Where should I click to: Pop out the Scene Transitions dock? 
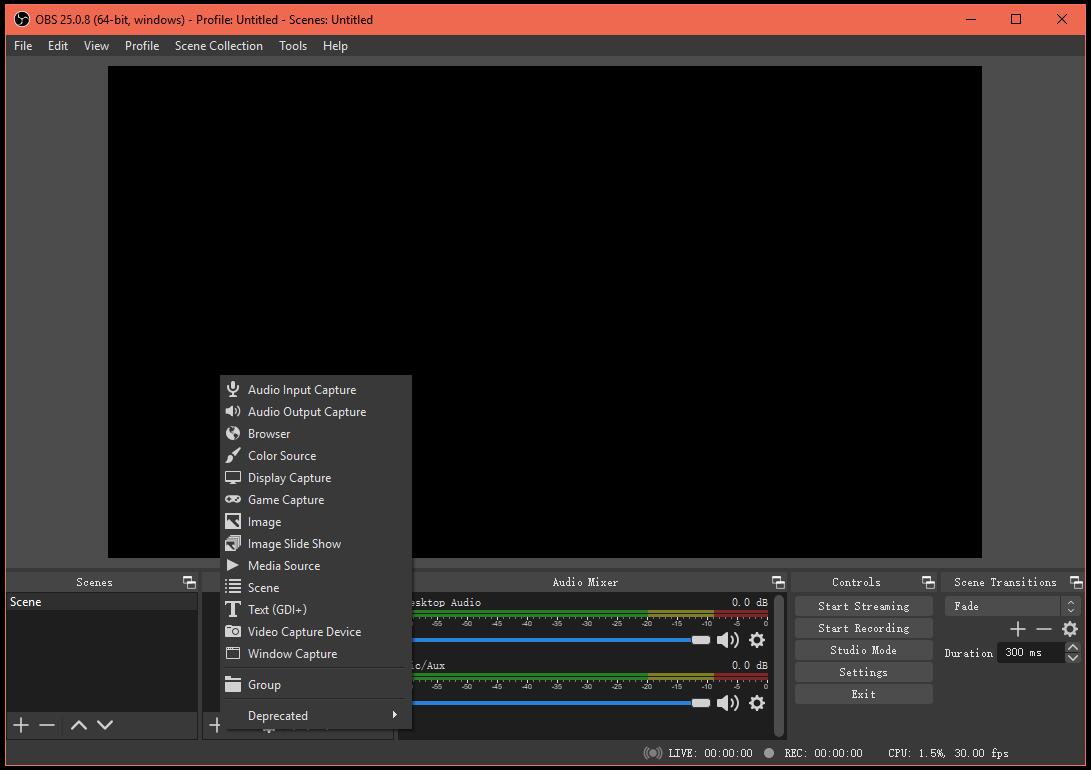tap(1076, 582)
